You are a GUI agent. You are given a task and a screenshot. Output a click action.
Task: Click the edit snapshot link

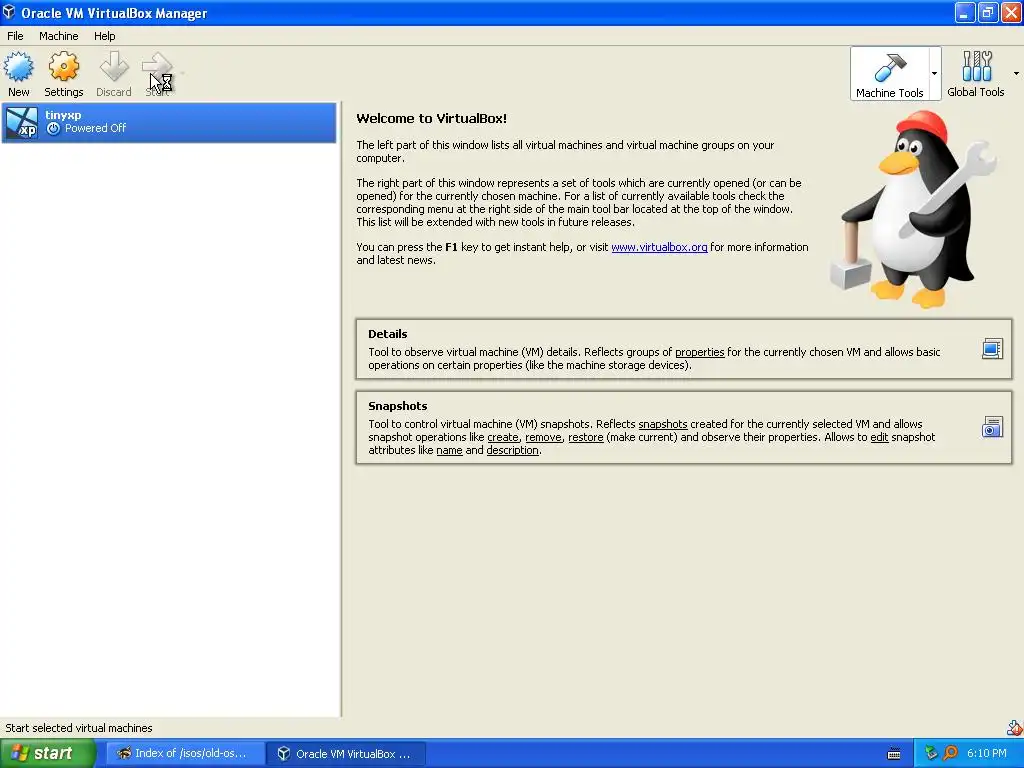pyautogui.click(x=880, y=437)
